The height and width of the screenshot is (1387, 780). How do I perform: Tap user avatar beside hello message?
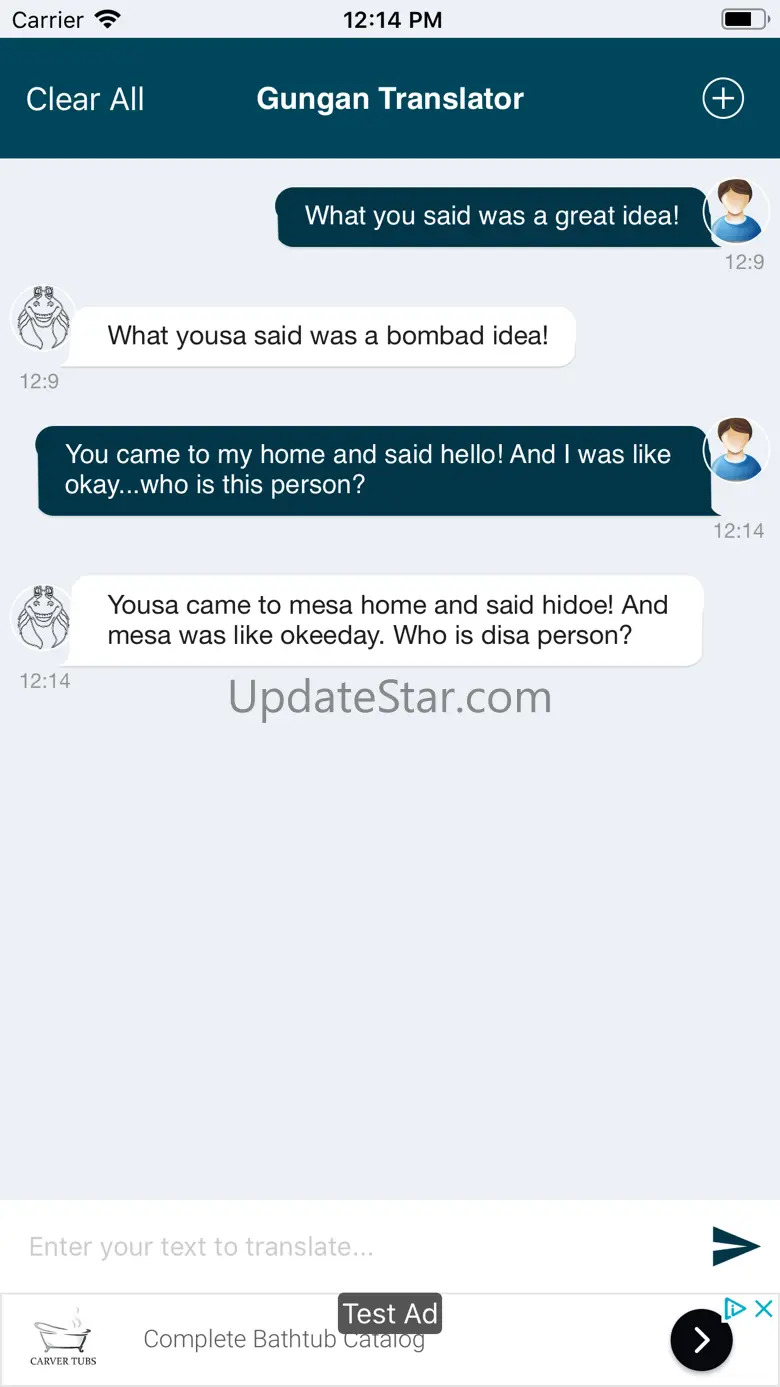736,450
